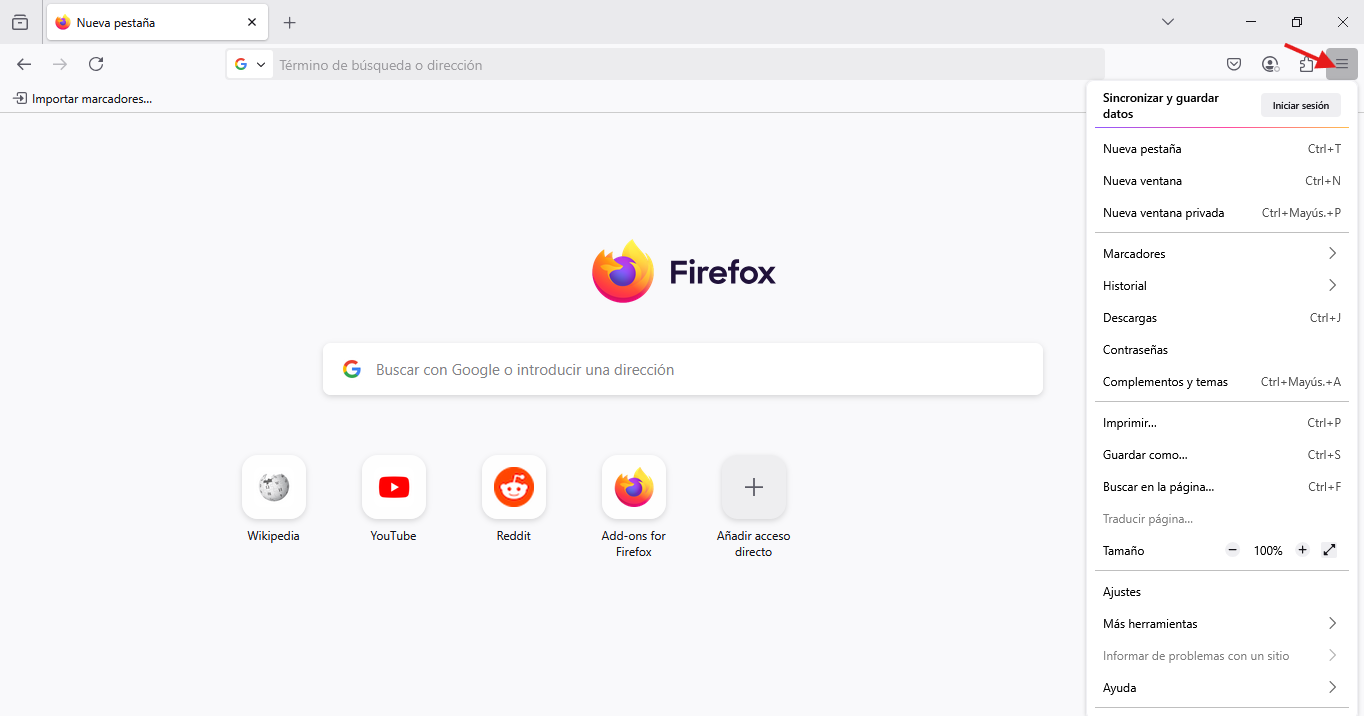Click the Nueva pestaña tab
Screen dimensions: 1364x716
157,22
